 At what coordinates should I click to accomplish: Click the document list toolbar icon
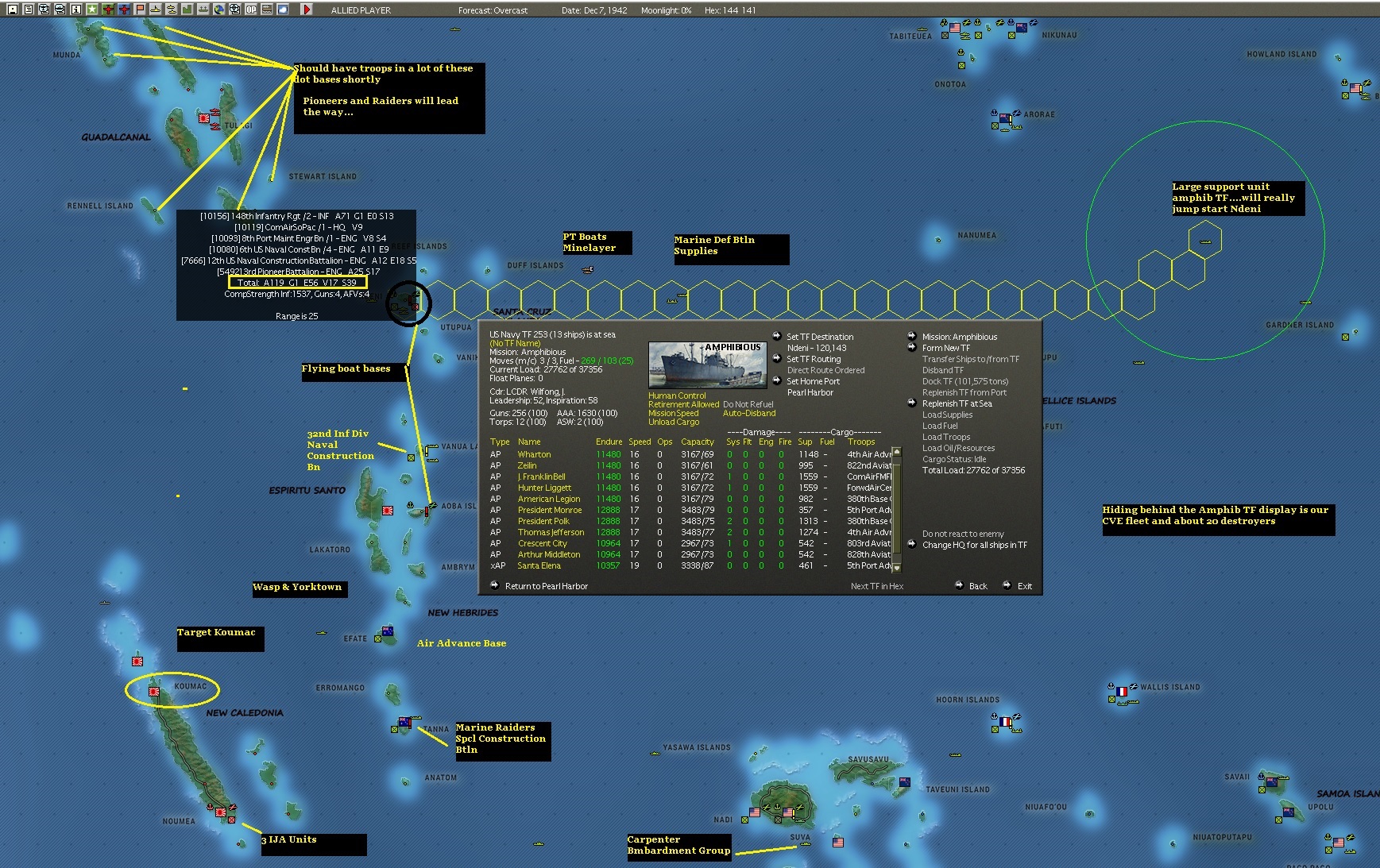click(x=28, y=10)
